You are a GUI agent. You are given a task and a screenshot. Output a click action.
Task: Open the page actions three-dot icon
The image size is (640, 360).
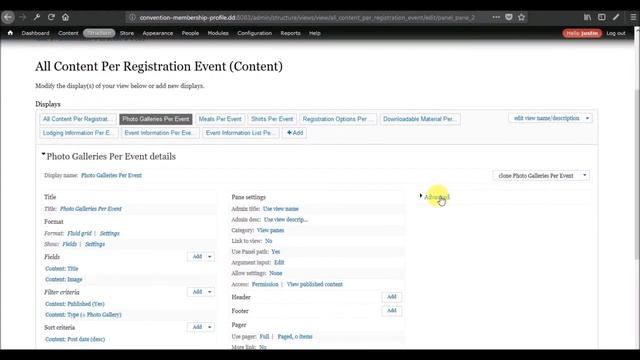tap(496, 17)
